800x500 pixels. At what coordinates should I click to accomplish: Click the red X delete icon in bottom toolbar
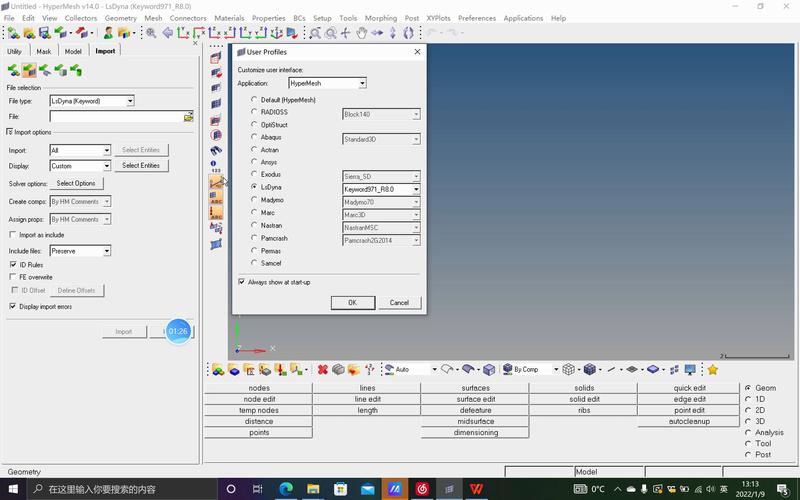pos(323,369)
